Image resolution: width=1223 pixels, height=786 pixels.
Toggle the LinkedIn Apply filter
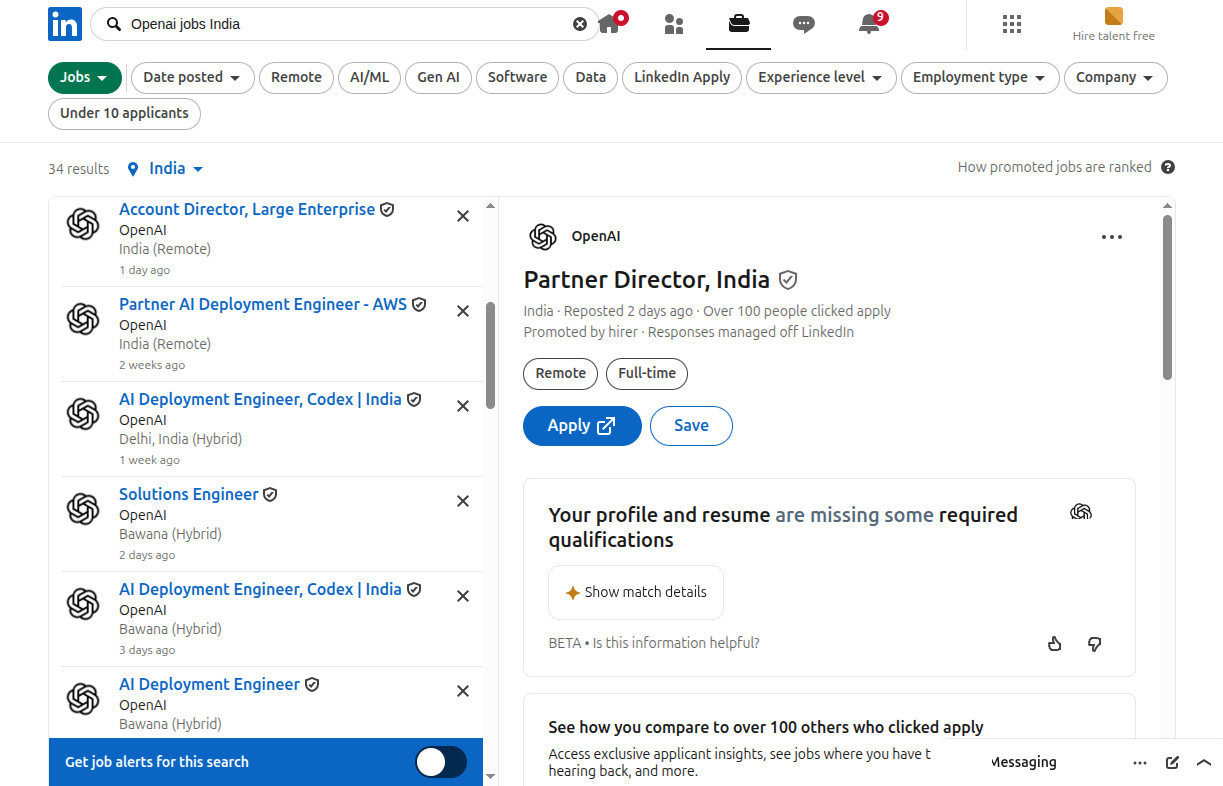point(682,77)
